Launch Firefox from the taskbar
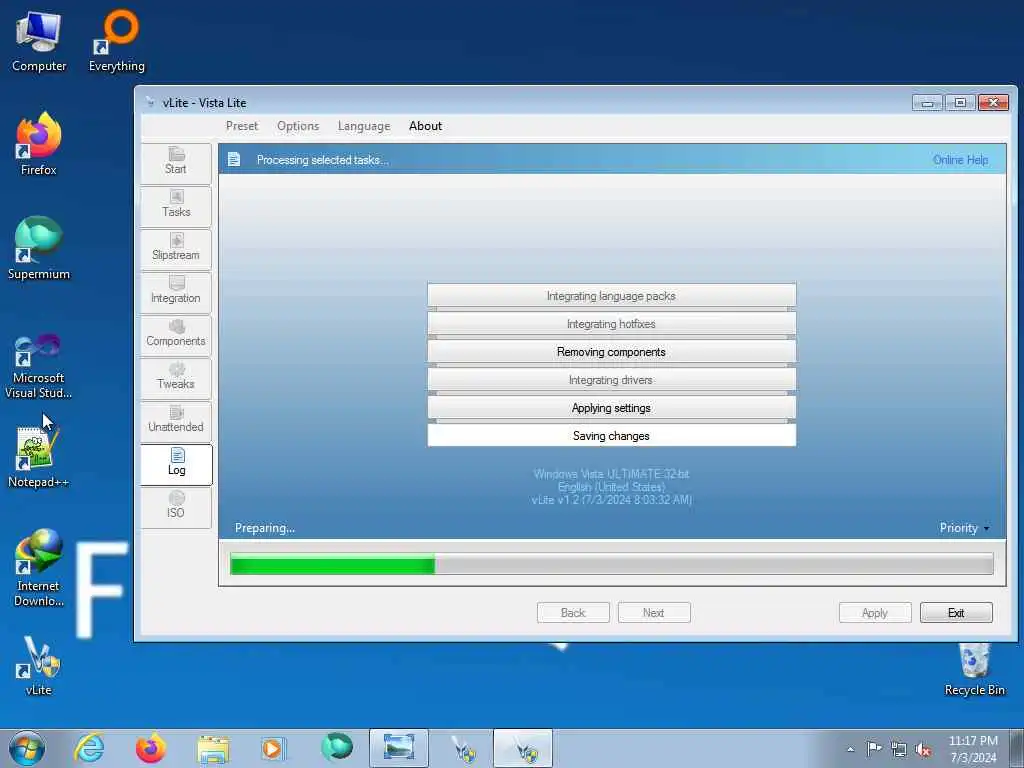1024x768 pixels. click(151, 748)
